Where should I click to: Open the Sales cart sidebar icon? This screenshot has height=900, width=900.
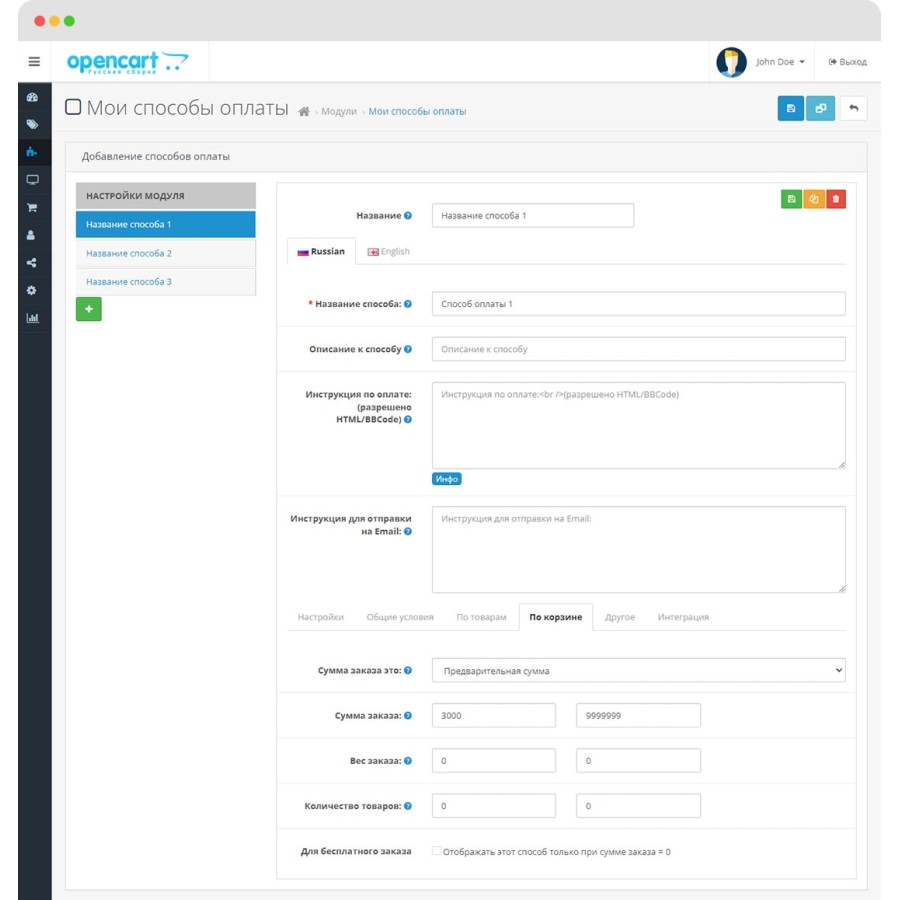(32, 207)
